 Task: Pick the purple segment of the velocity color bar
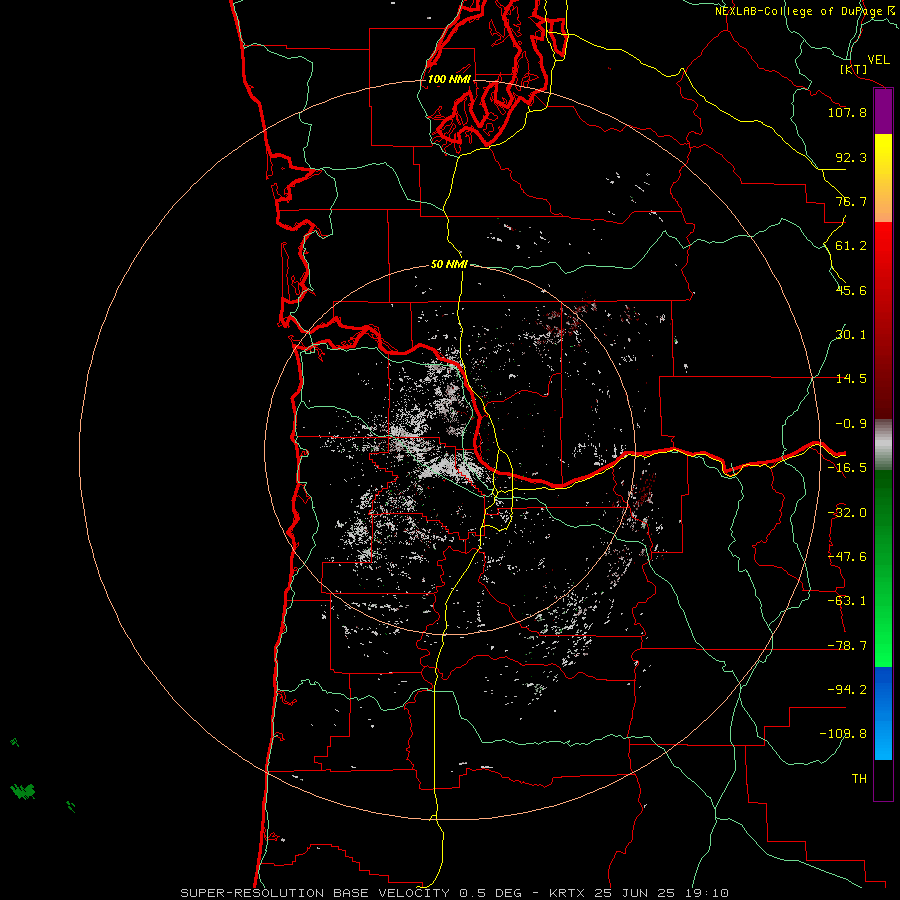(x=883, y=112)
